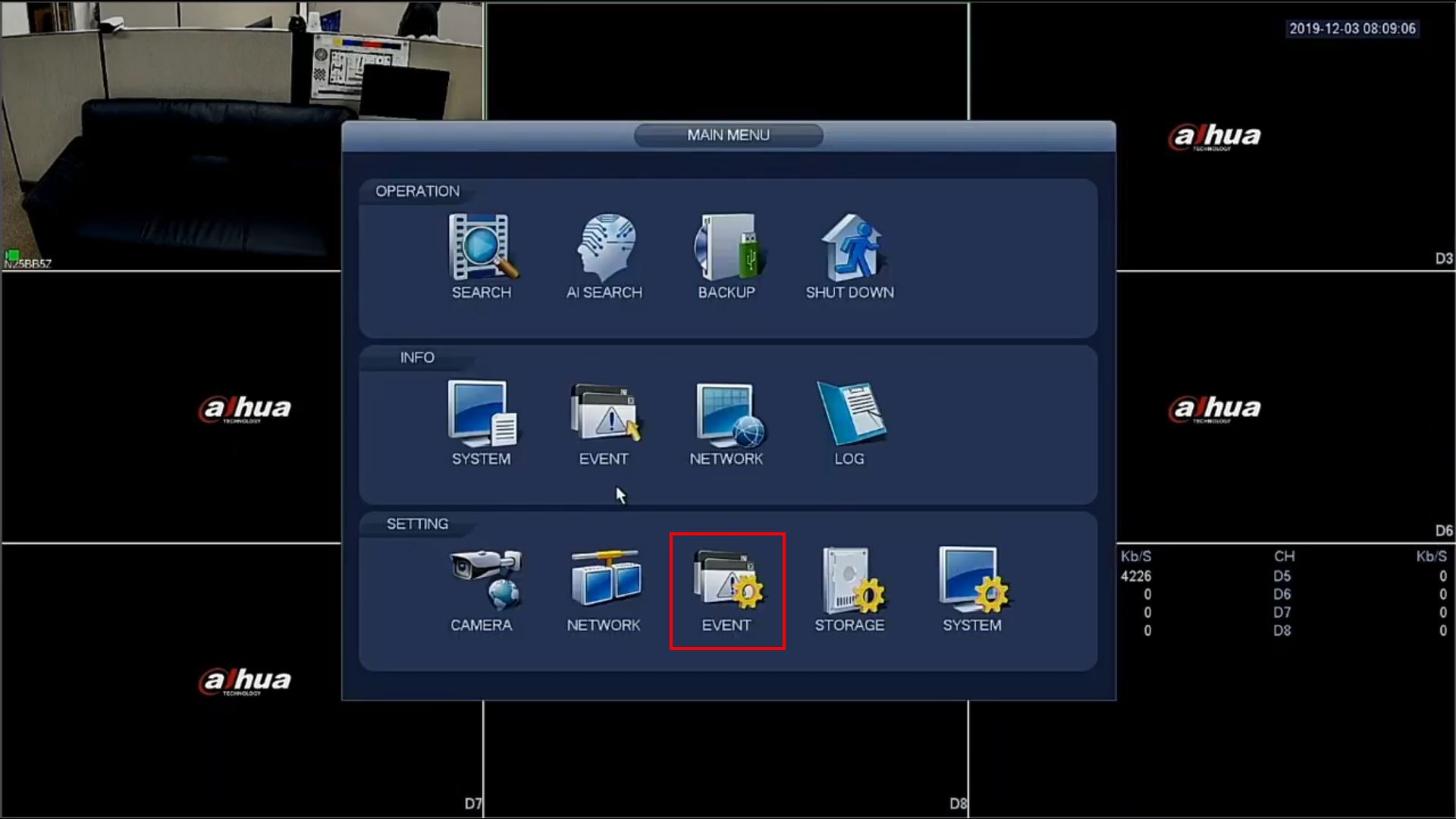Open Network info globe monitor icon
The width and height of the screenshot is (1456, 819).
(726, 415)
